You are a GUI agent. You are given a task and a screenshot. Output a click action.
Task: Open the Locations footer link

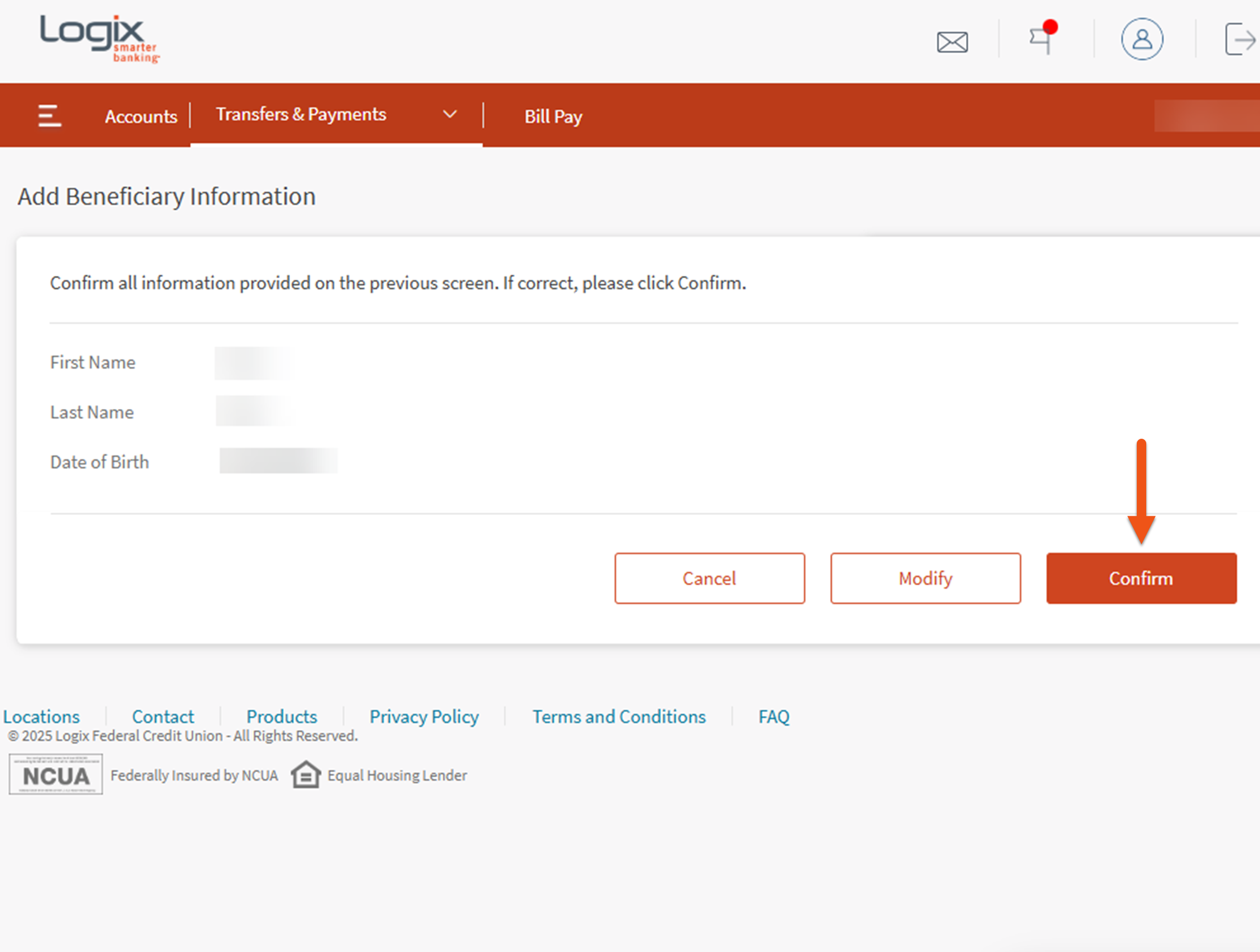(x=42, y=716)
